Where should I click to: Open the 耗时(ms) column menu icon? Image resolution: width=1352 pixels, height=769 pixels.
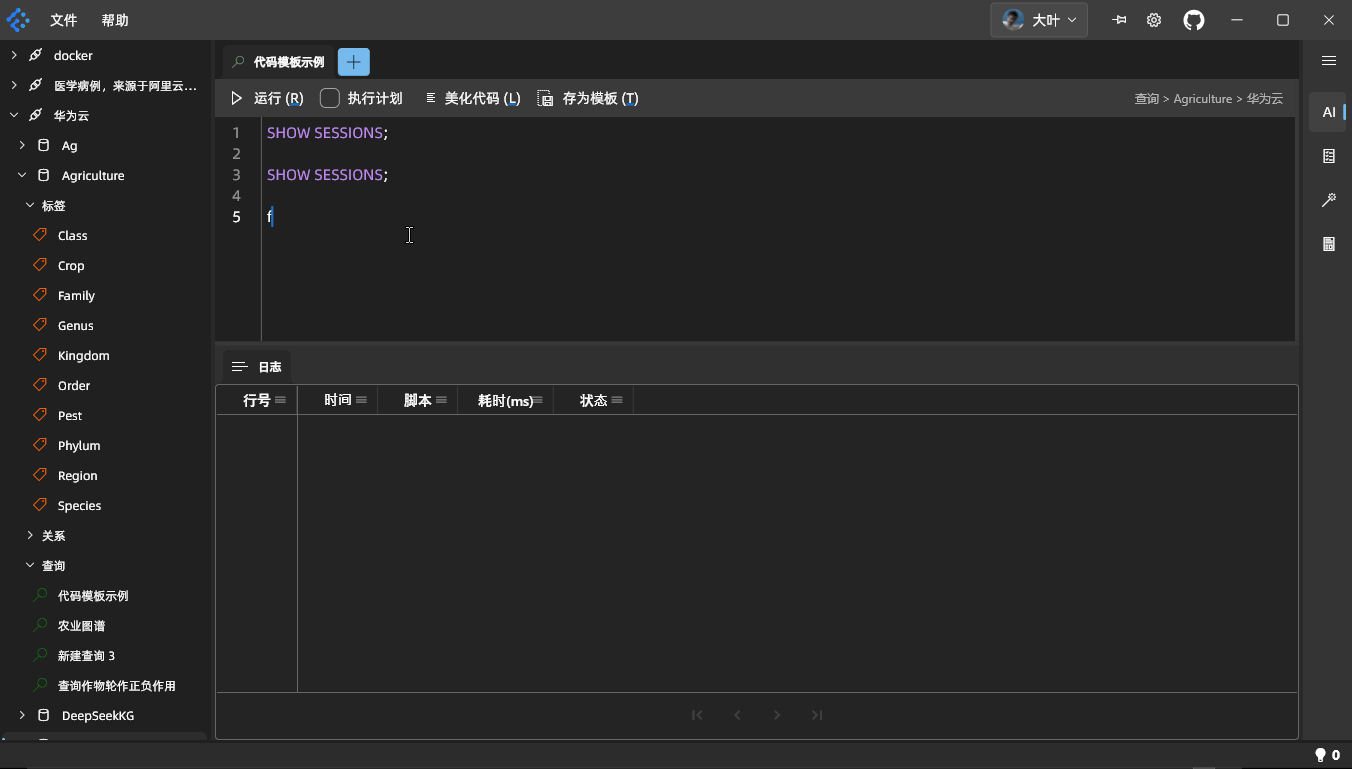pyautogui.click(x=537, y=400)
